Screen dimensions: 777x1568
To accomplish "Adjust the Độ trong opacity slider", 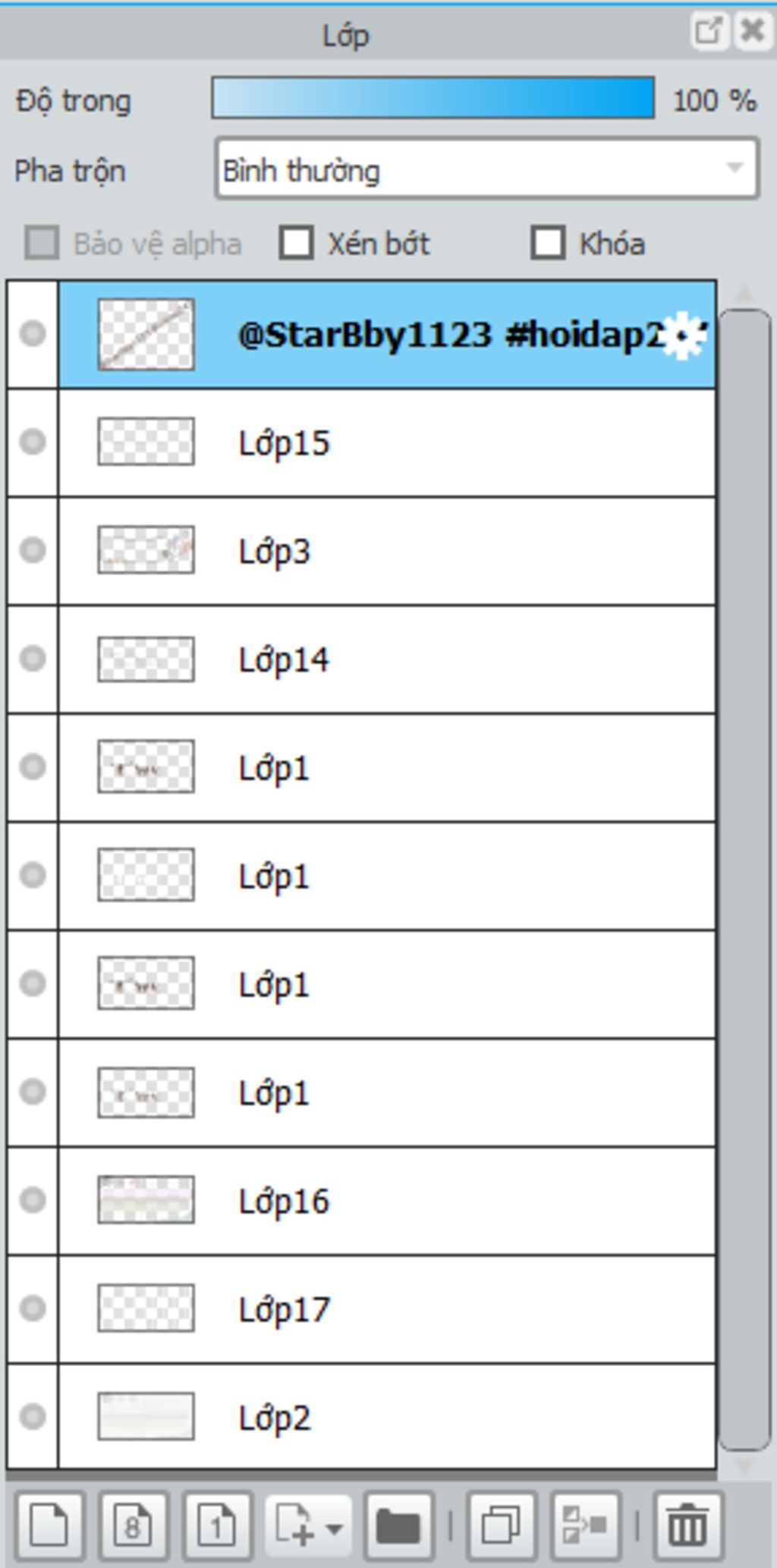I will coord(433,97).
